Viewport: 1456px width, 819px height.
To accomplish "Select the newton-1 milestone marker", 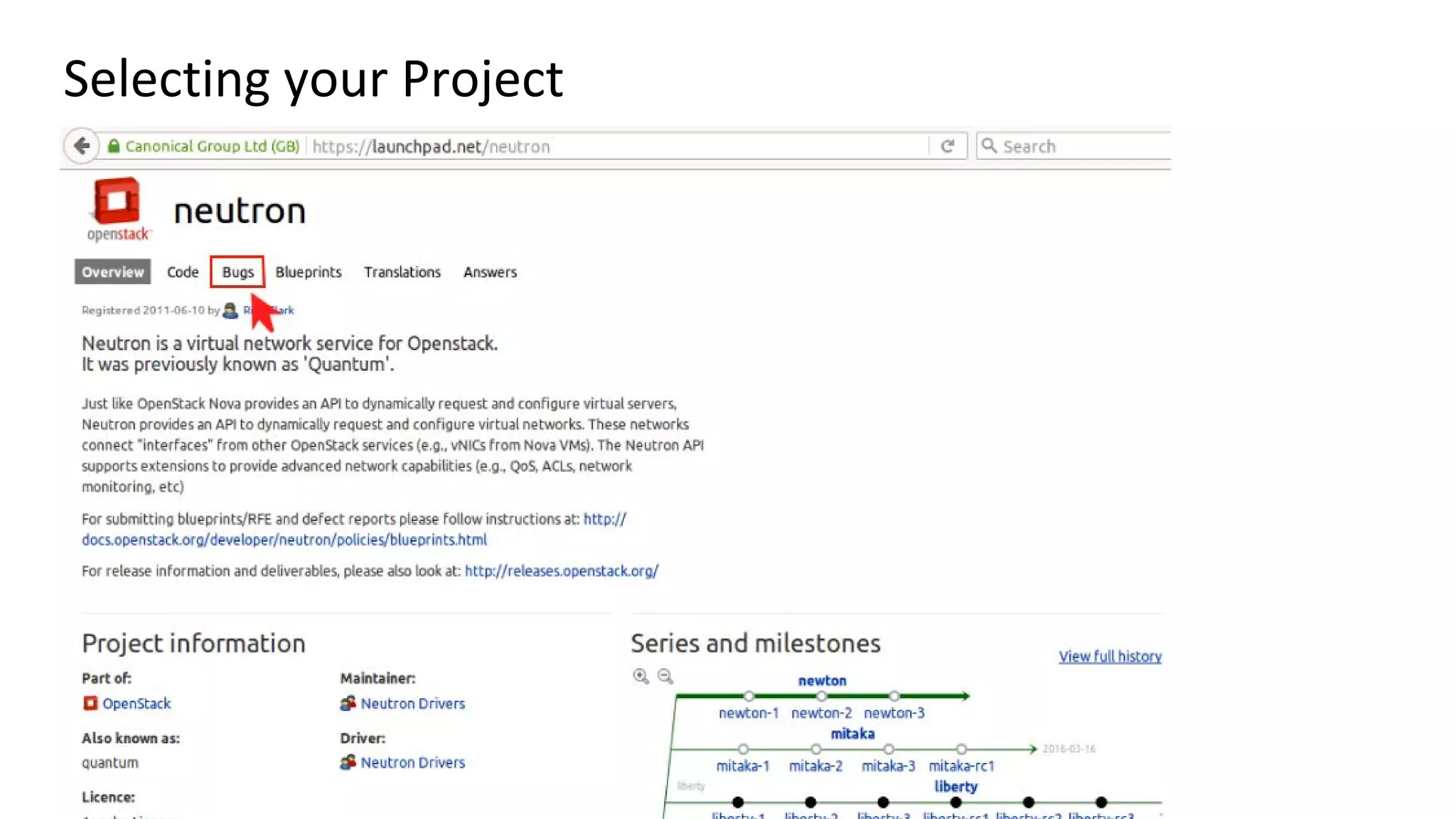I will pos(749,696).
